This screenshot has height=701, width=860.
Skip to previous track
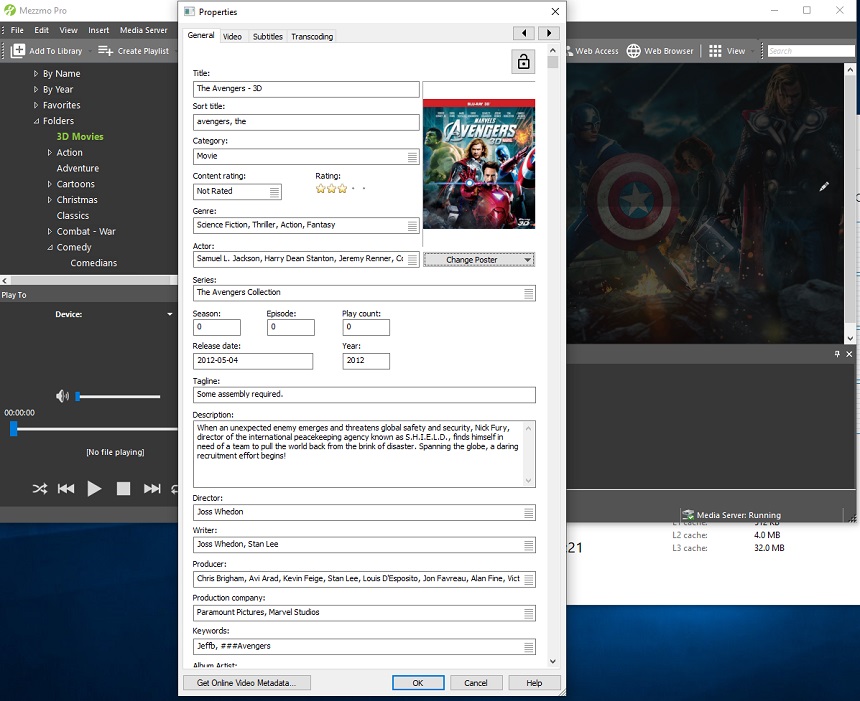[66, 488]
